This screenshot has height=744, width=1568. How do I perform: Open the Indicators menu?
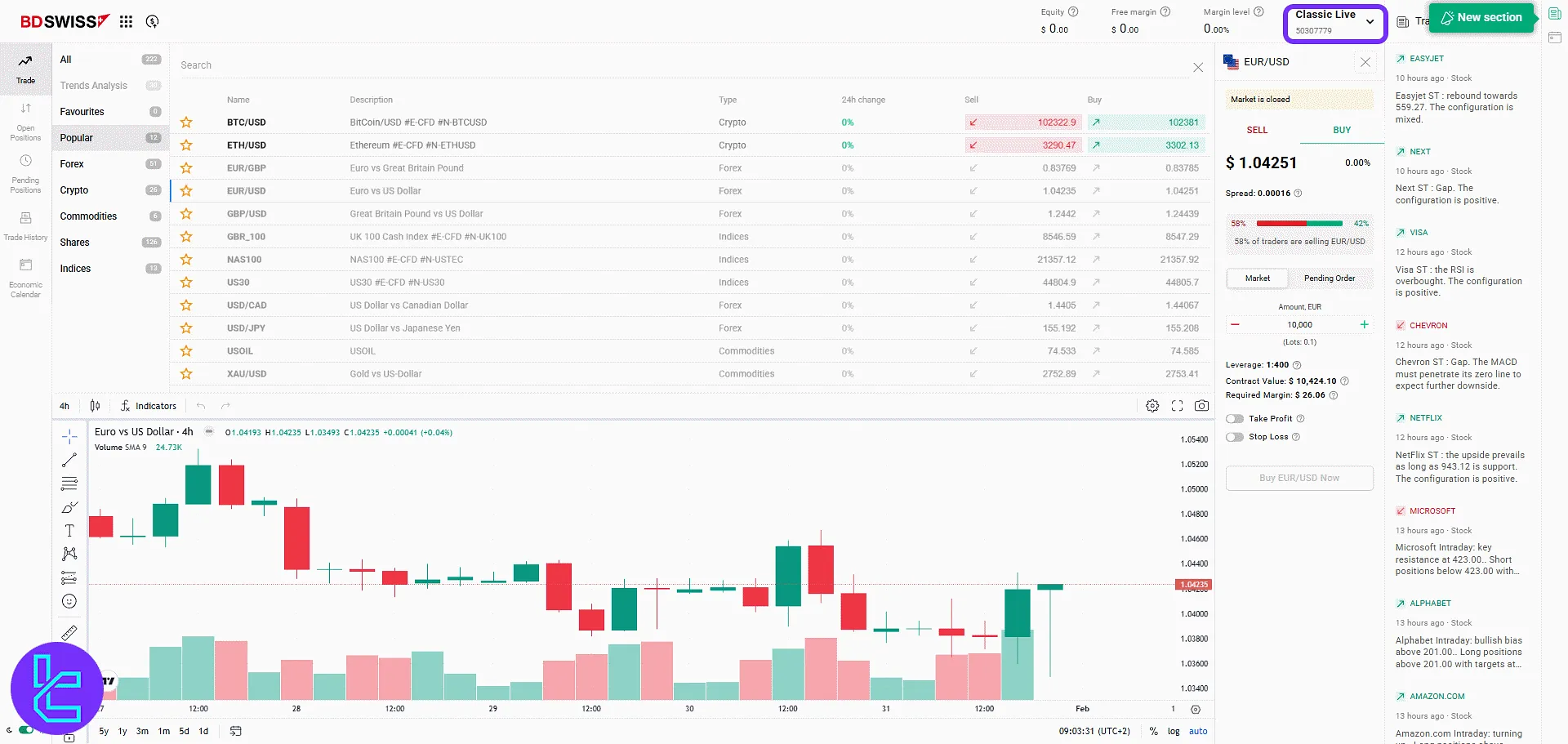click(149, 406)
